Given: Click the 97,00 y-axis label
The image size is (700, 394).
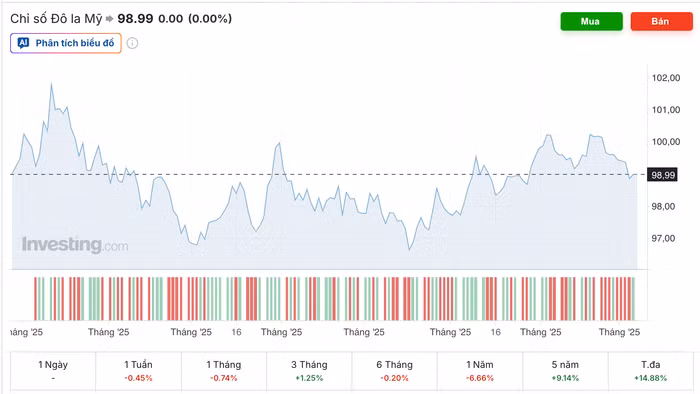Looking at the screenshot, I should click(x=663, y=239).
